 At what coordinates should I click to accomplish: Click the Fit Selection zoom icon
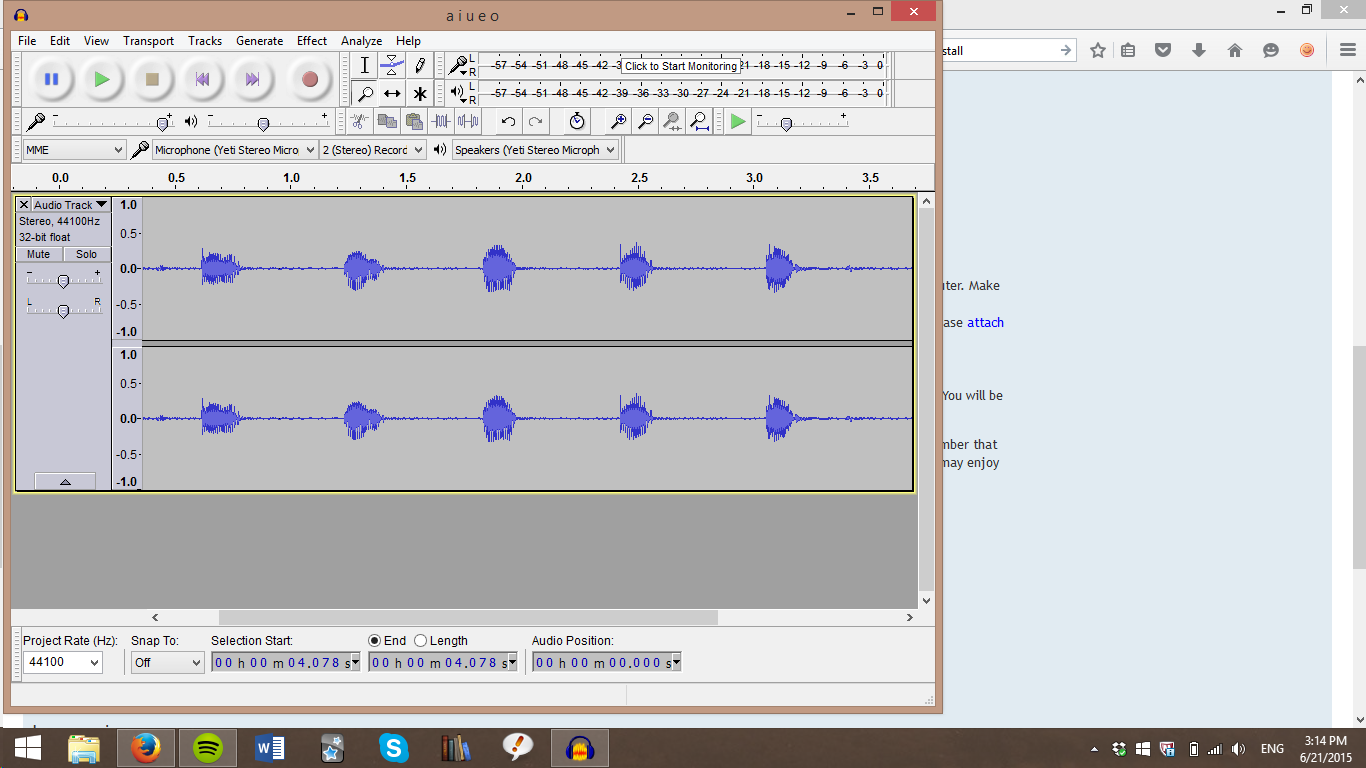point(673,121)
